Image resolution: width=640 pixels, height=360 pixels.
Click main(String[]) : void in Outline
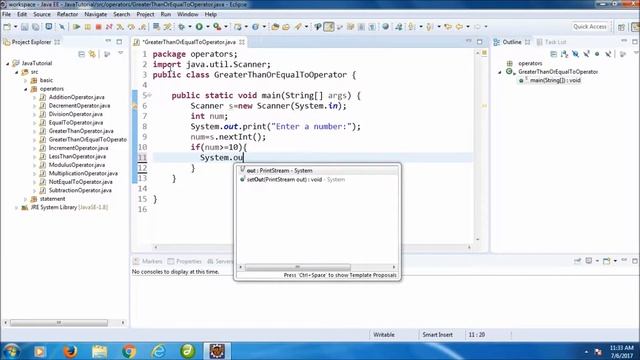coord(555,80)
